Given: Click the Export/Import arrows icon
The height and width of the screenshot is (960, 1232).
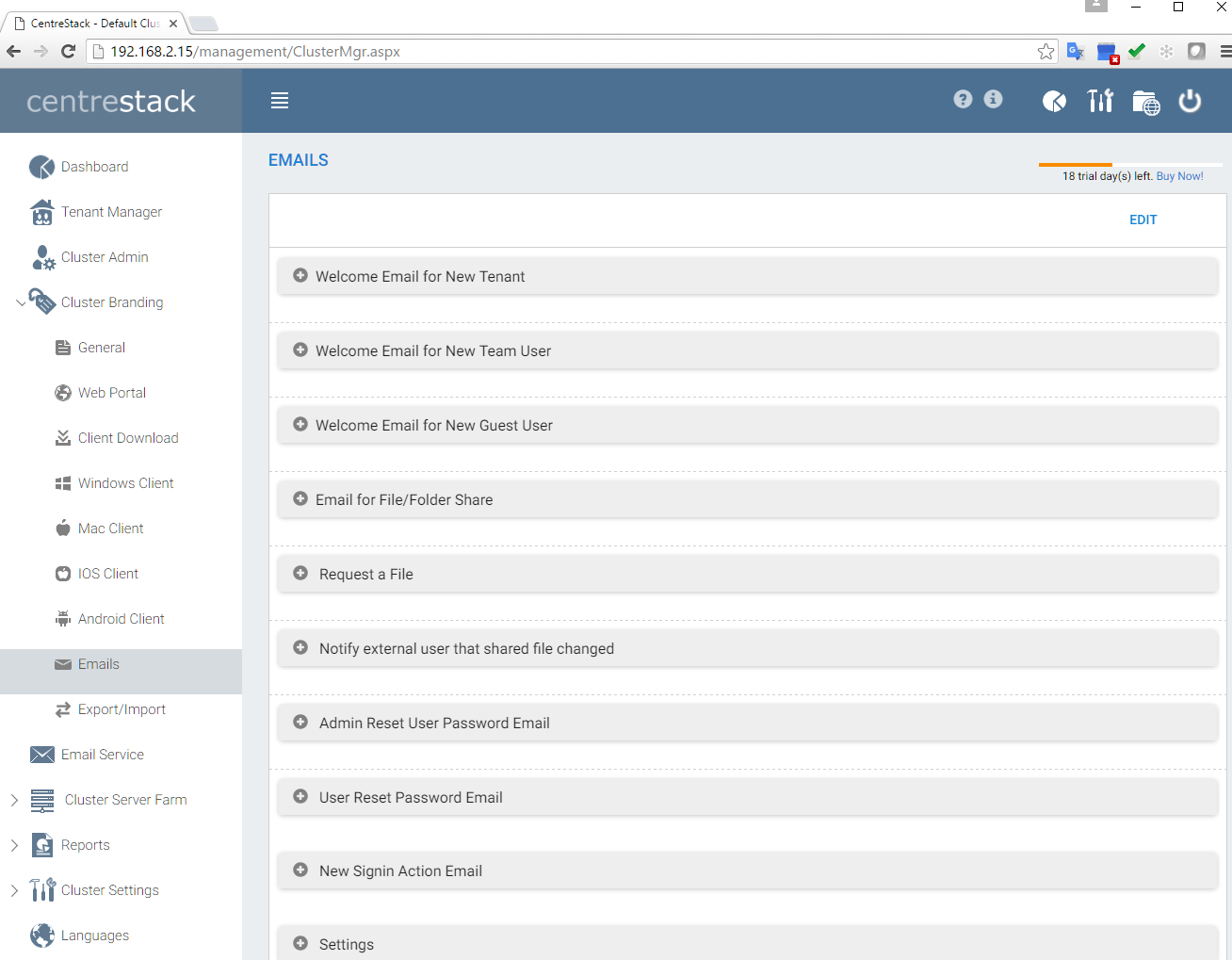Looking at the screenshot, I should point(63,709).
